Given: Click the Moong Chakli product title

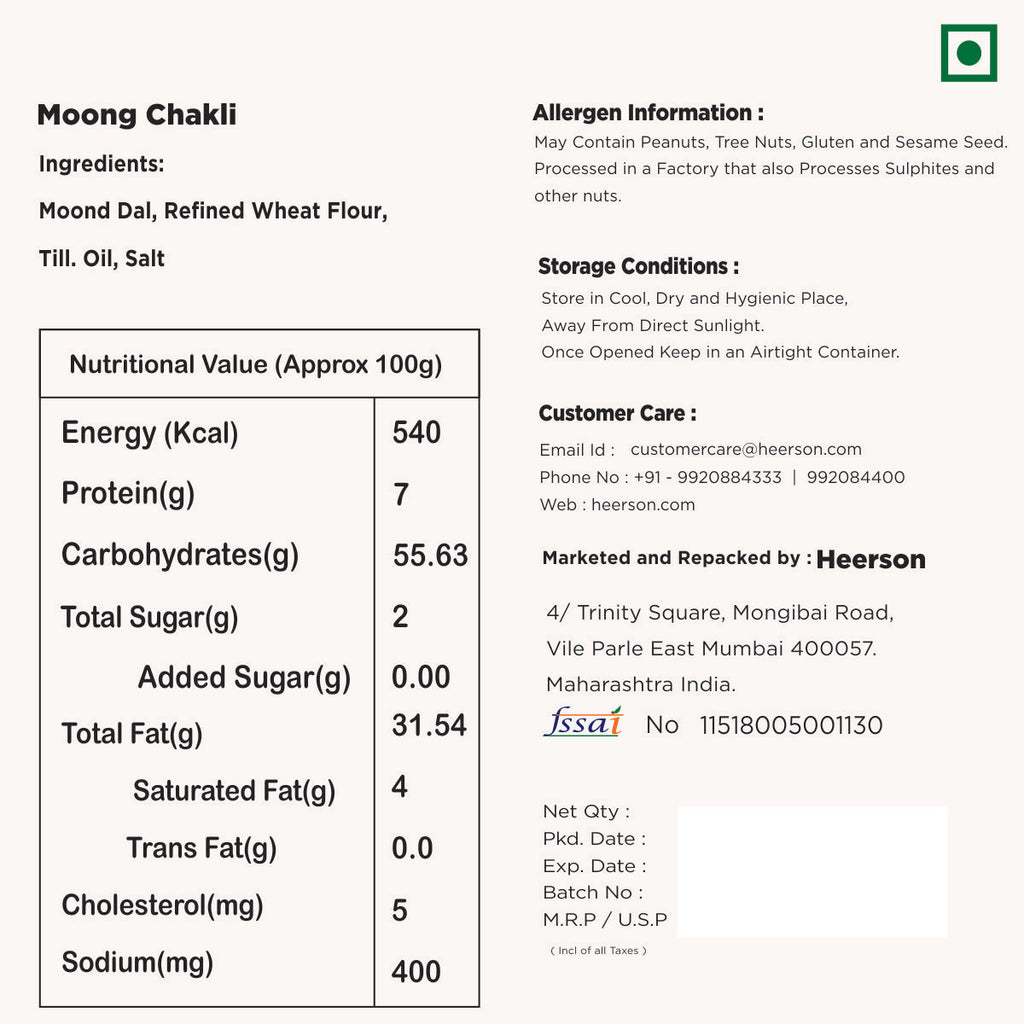Looking at the screenshot, I should click(x=137, y=115).
